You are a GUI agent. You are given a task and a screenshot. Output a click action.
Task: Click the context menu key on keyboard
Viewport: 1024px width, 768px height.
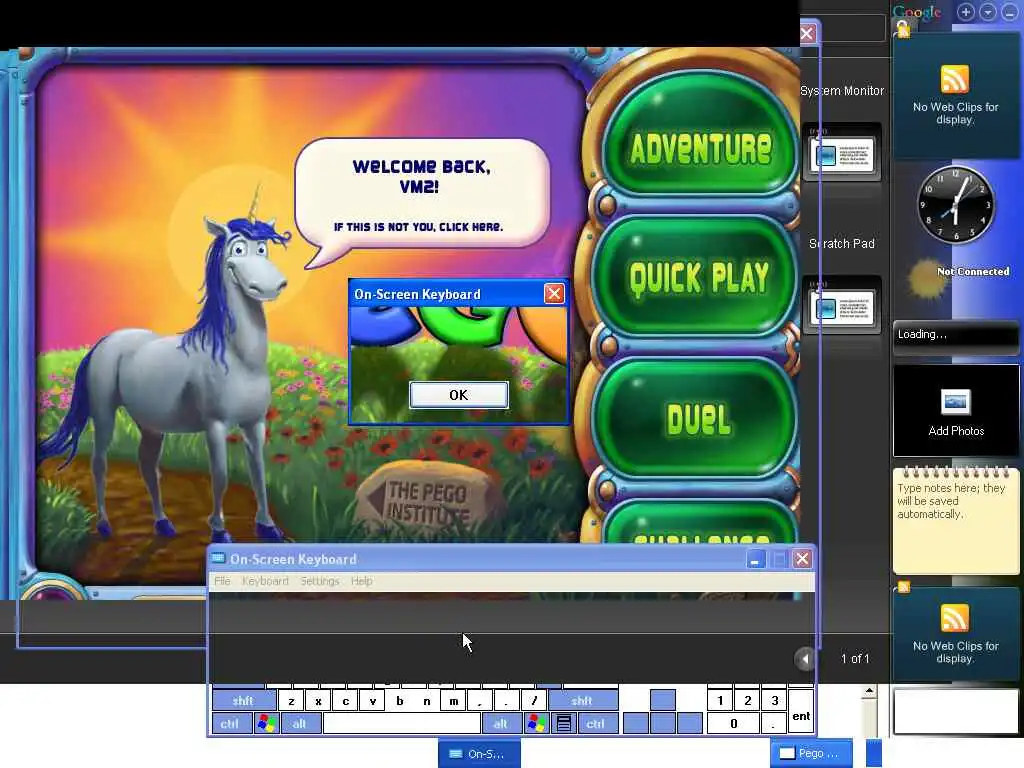(564, 724)
